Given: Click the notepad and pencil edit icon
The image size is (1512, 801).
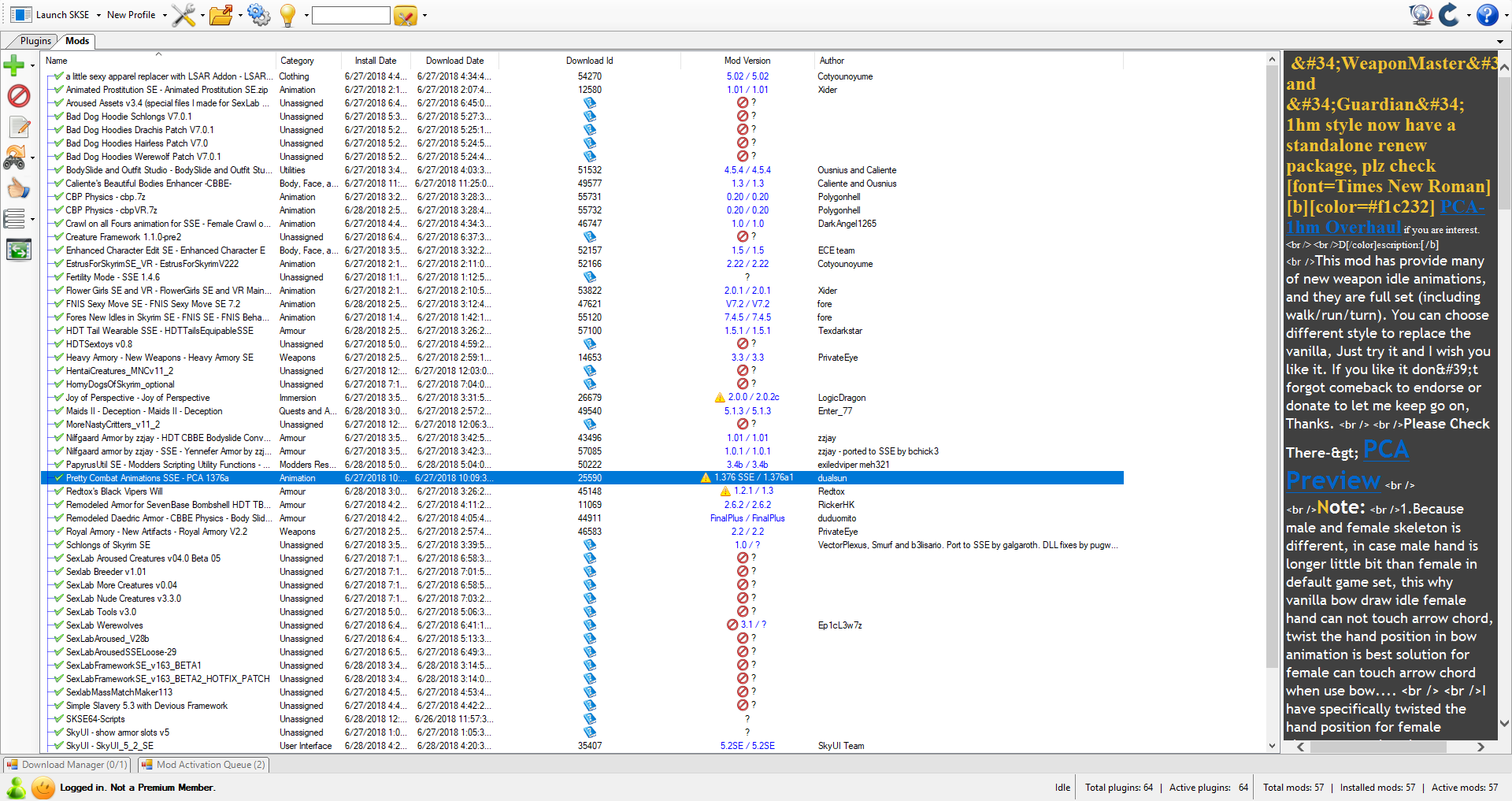Looking at the screenshot, I should 19,127.
